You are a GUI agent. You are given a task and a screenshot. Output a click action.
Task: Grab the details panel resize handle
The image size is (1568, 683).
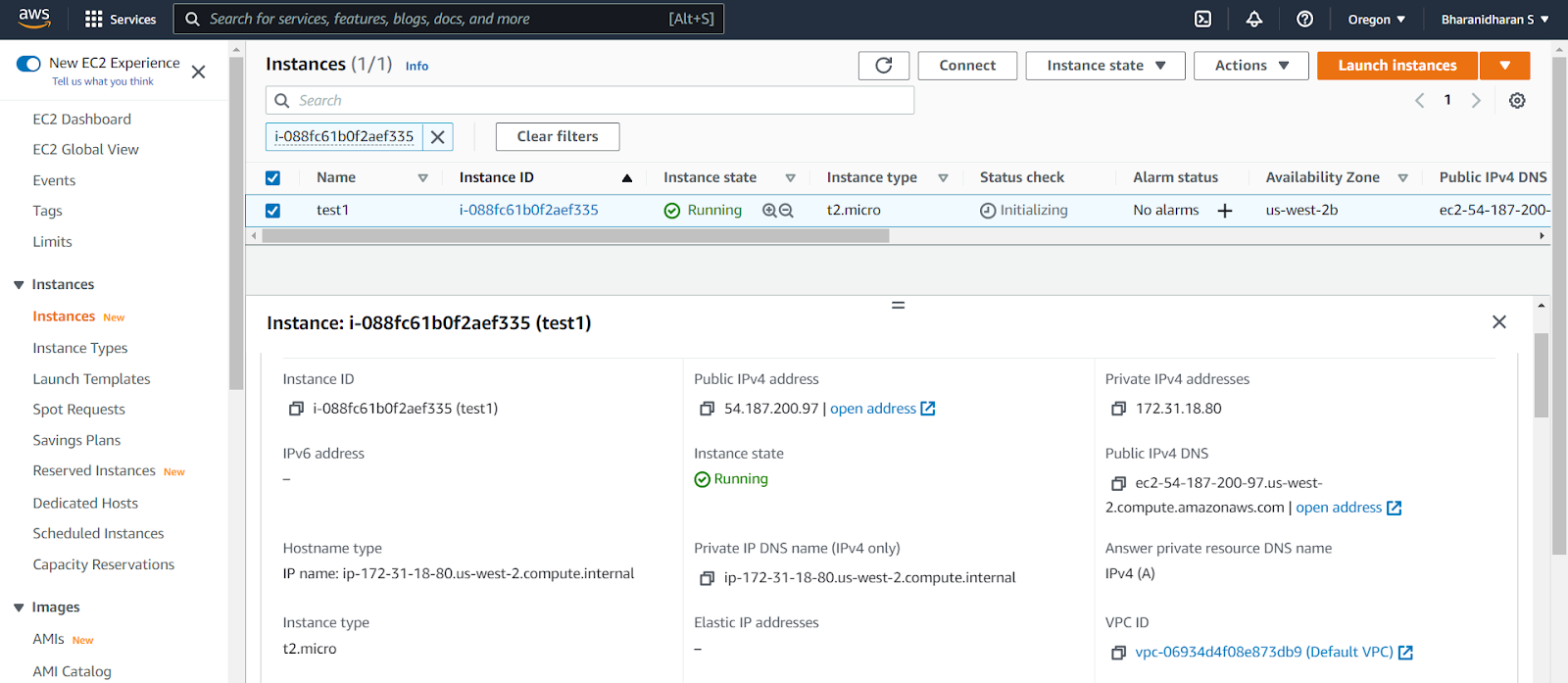point(898,305)
